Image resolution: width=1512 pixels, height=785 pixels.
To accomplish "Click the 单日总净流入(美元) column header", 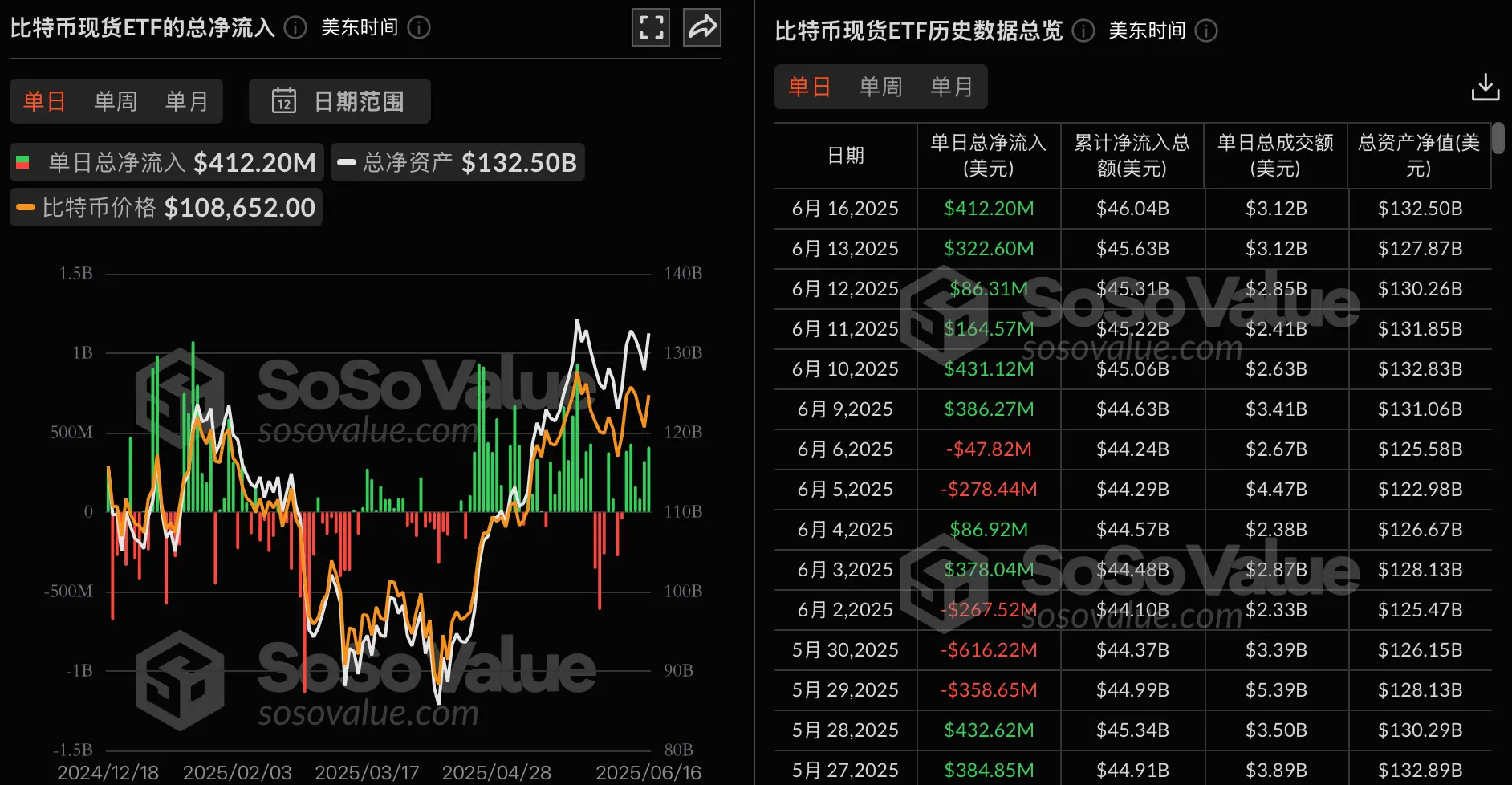I will (989, 156).
